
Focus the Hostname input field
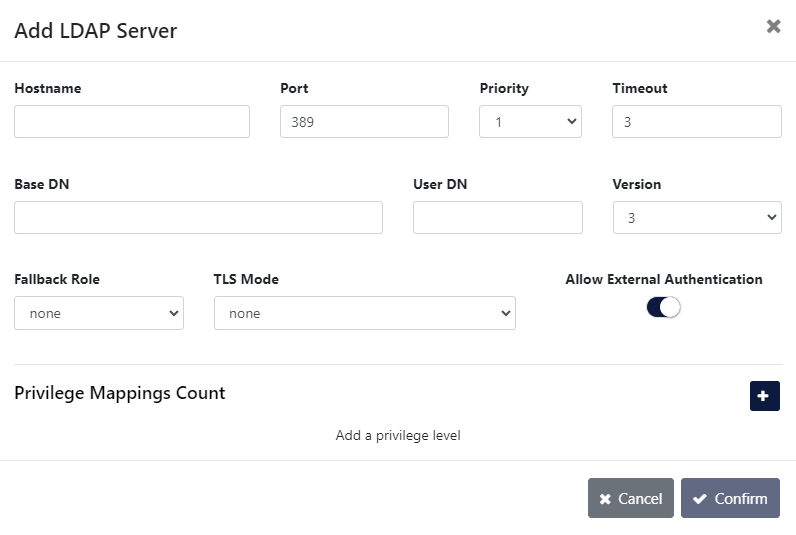pyautogui.click(x=132, y=122)
